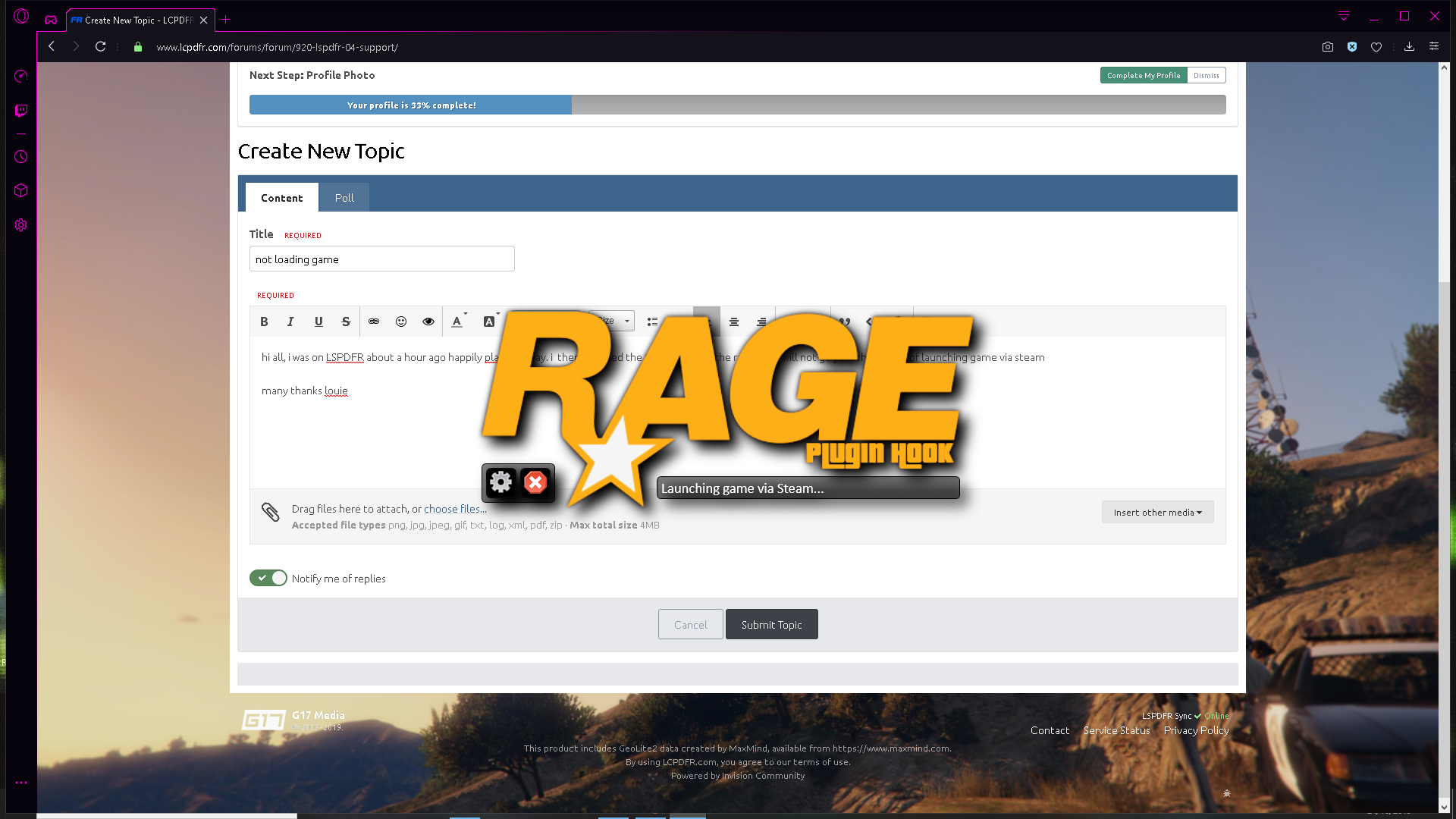Insert spoiler with eye icon
The width and height of the screenshot is (1456, 819).
pos(428,322)
